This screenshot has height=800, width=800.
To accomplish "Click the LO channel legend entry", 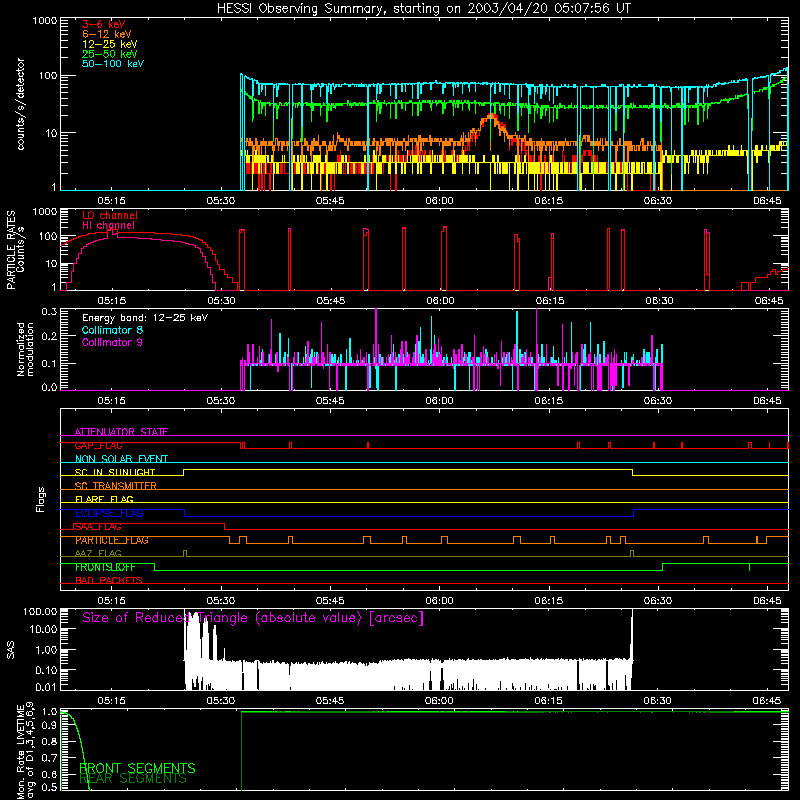I will [110, 215].
